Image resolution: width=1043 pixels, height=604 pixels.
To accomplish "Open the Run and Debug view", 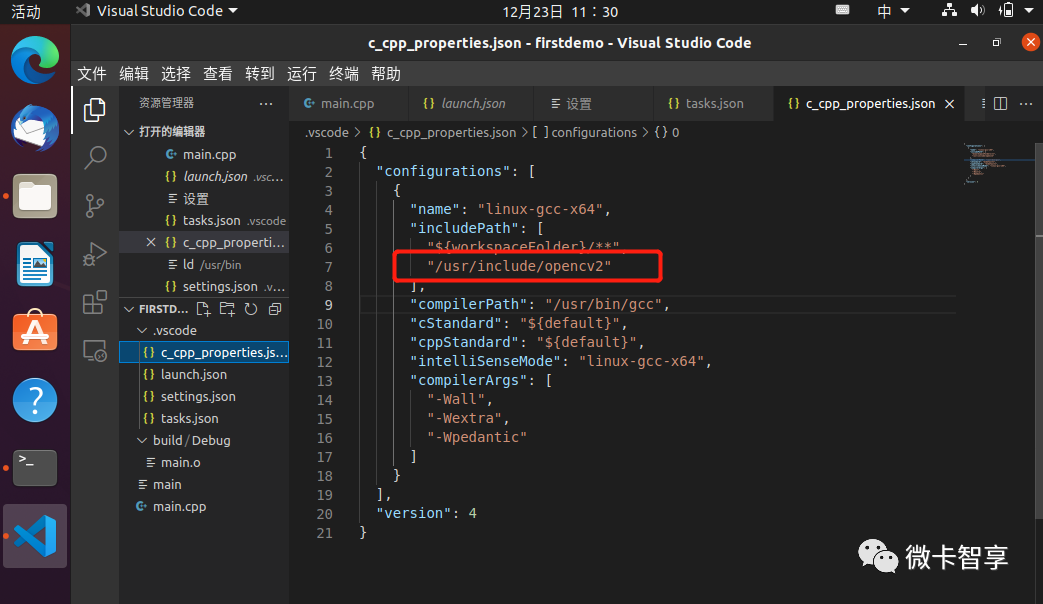I will click(x=94, y=253).
